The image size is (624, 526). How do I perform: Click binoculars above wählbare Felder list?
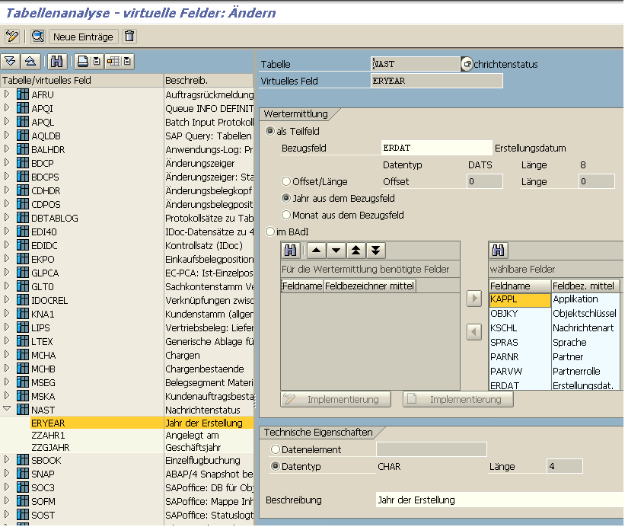pyautogui.click(x=497, y=250)
